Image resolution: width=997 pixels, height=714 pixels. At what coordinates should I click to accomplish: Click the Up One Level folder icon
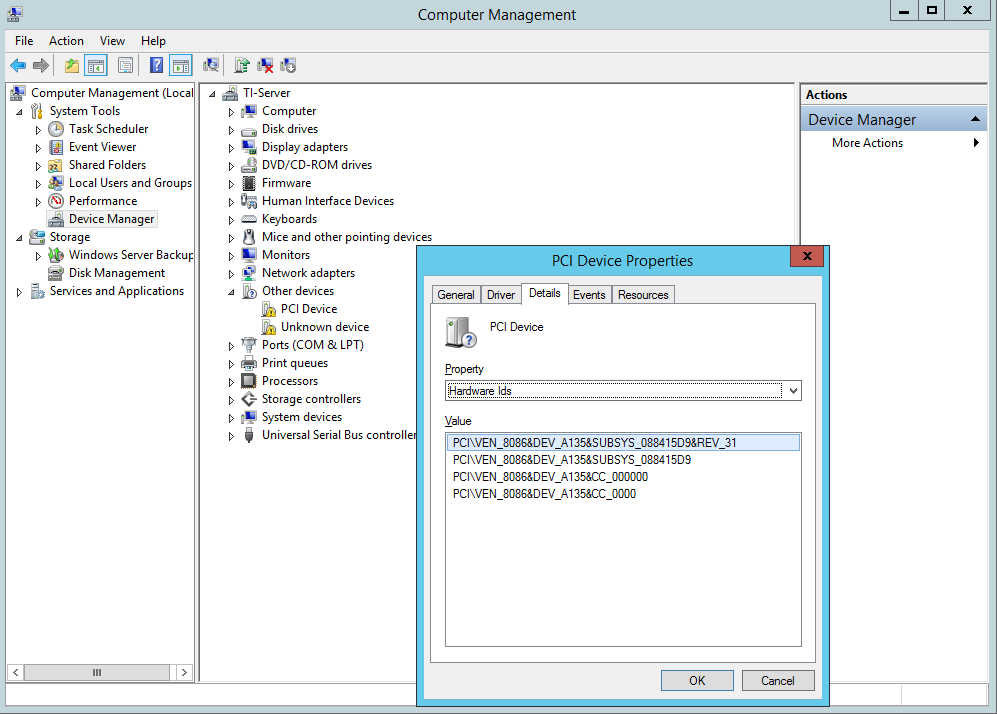(x=71, y=66)
